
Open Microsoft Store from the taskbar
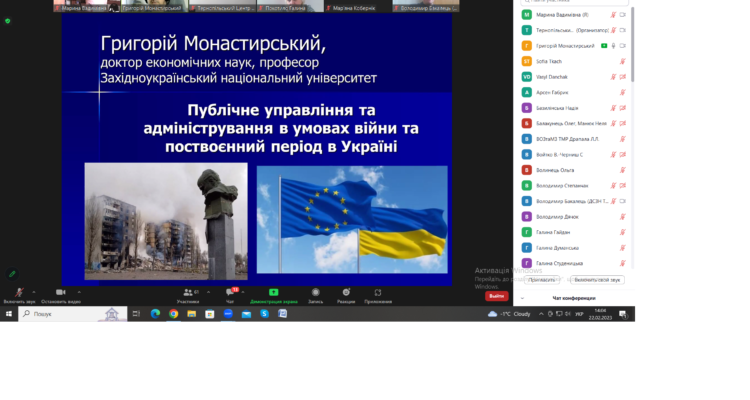pyautogui.click(x=210, y=314)
